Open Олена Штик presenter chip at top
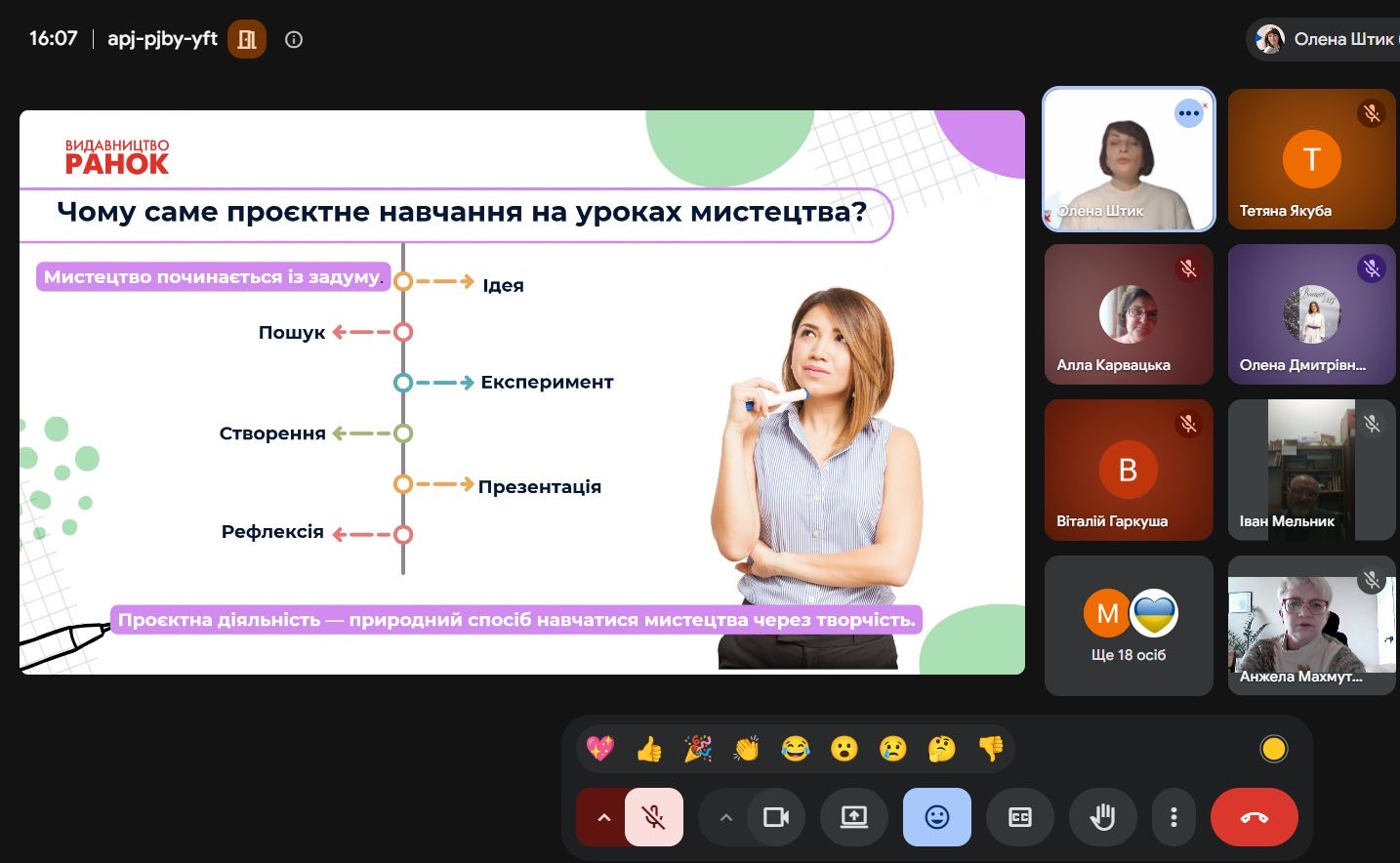The width and height of the screenshot is (1400, 863). pos(1324,39)
